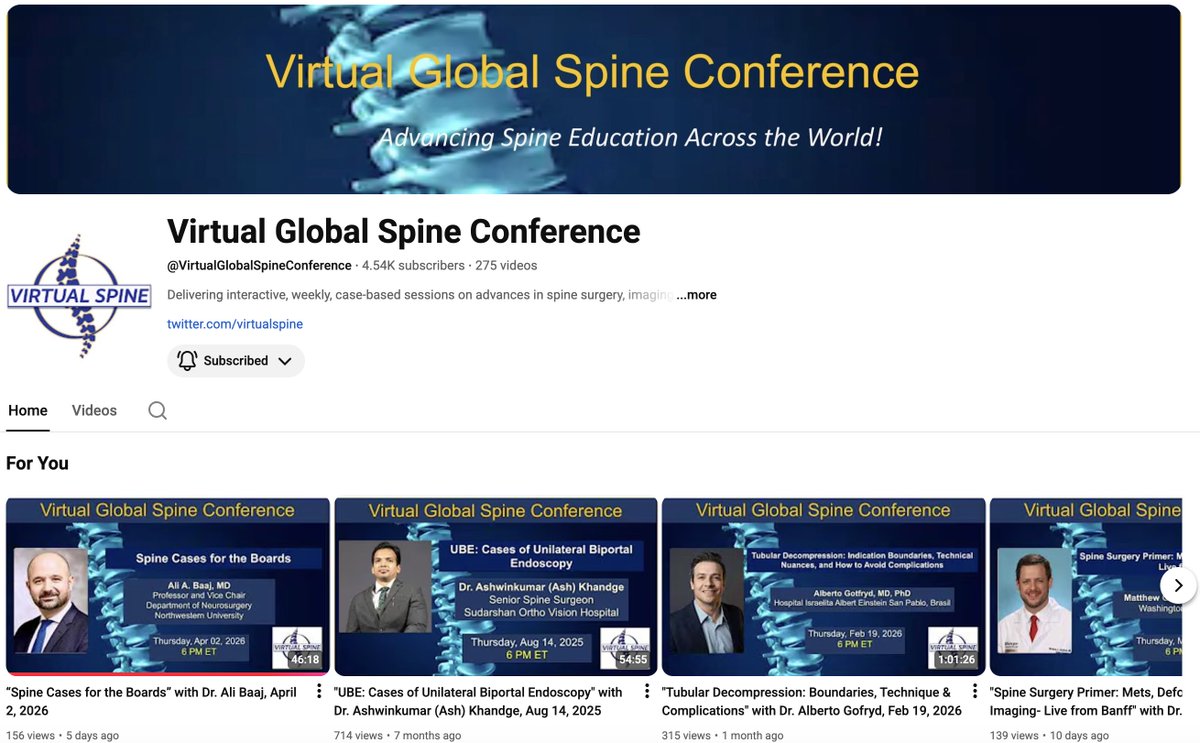Open UBE Cases of Unilateral Biportal Endoscopy title
The height and width of the screenshot is (743, 1200).
click(478, 701)
